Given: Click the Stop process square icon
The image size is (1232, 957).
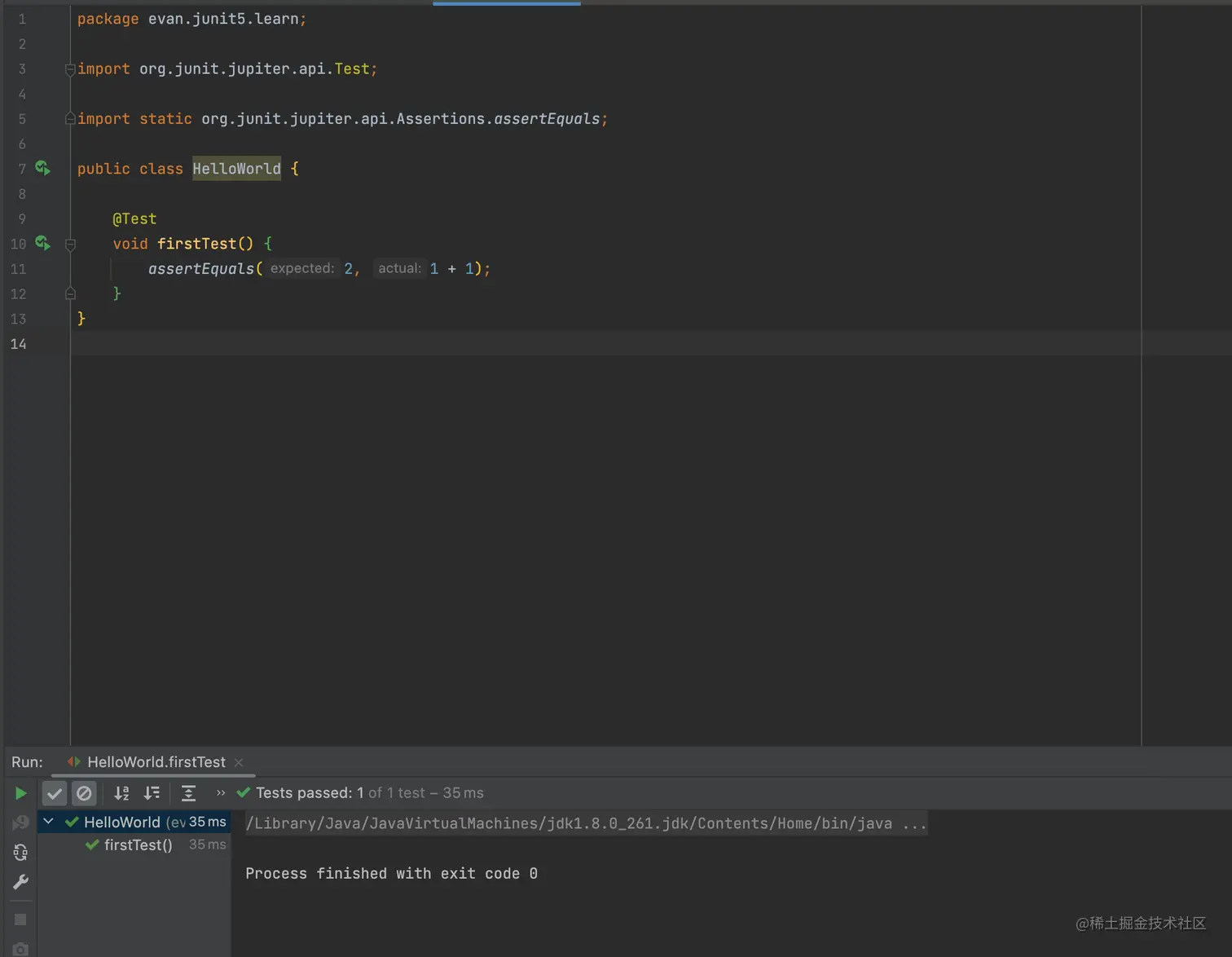Looking at the screenshot, I should pyautogui.click(x=20, y=920).
